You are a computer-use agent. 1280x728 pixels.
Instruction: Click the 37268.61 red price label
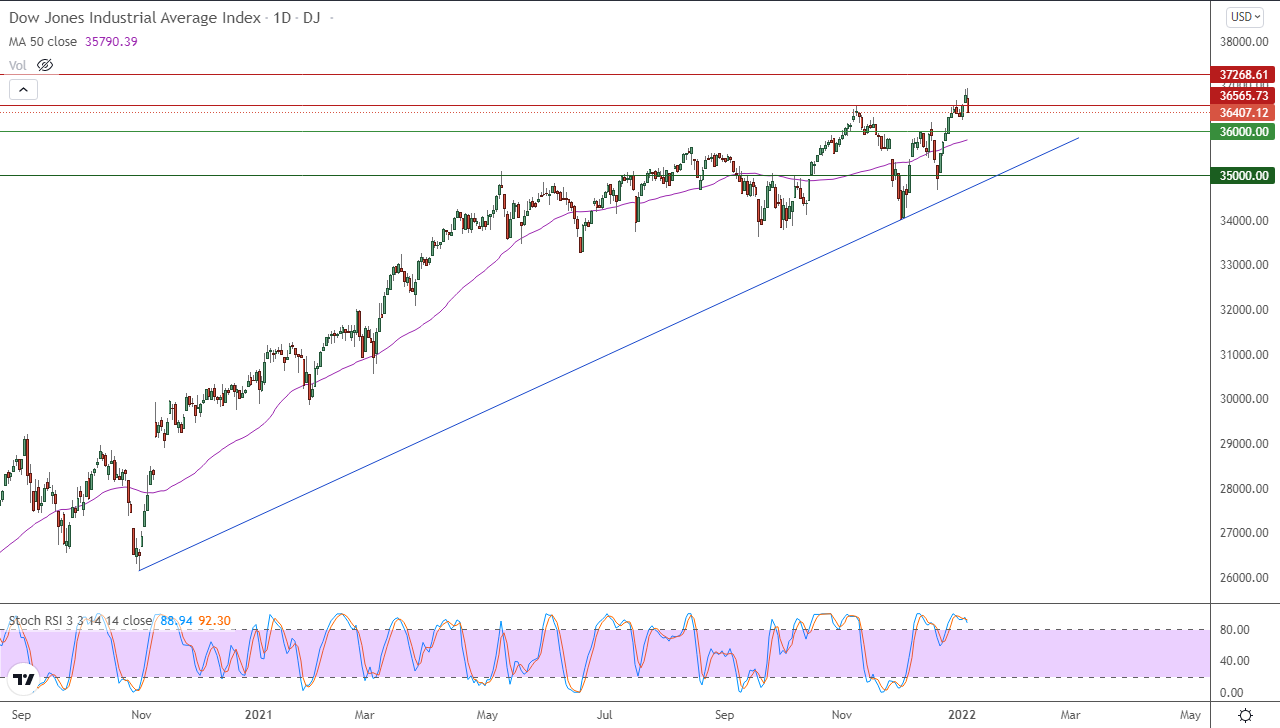1242,75
